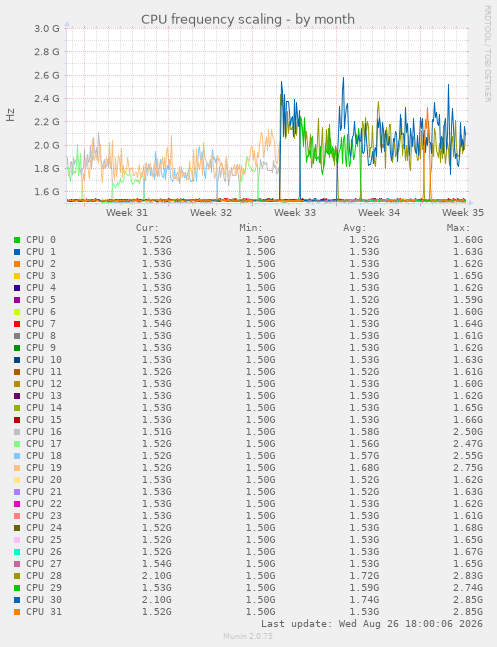
Task: Click the CPU 22 magenta color swatch
Action: point(17,504)
